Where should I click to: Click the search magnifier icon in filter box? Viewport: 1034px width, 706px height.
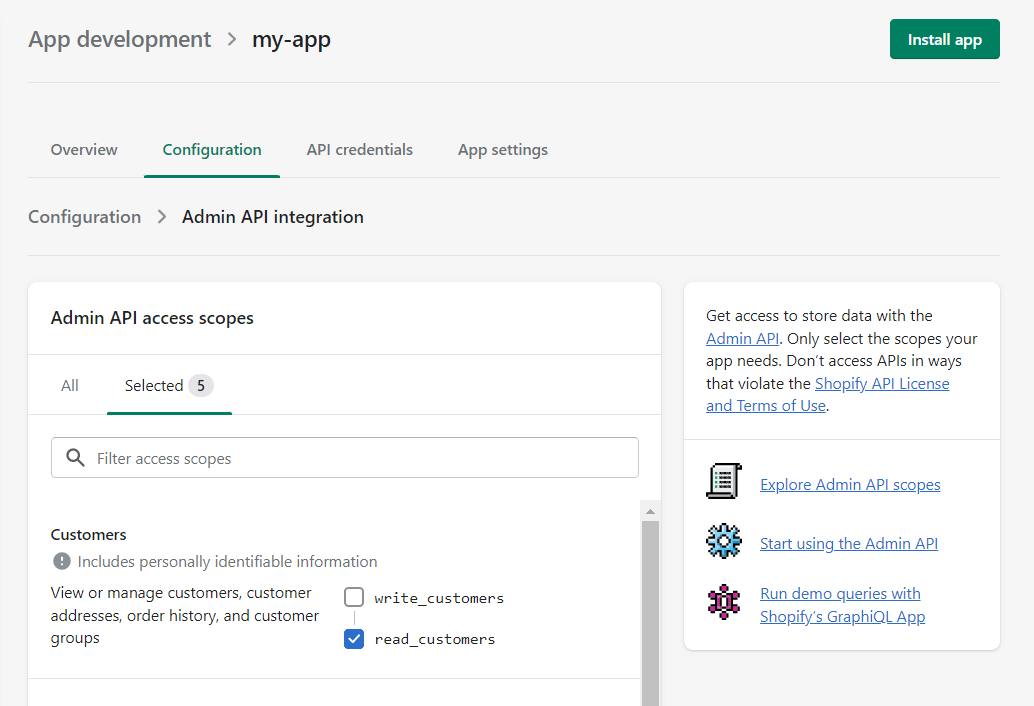coord(75,457)
